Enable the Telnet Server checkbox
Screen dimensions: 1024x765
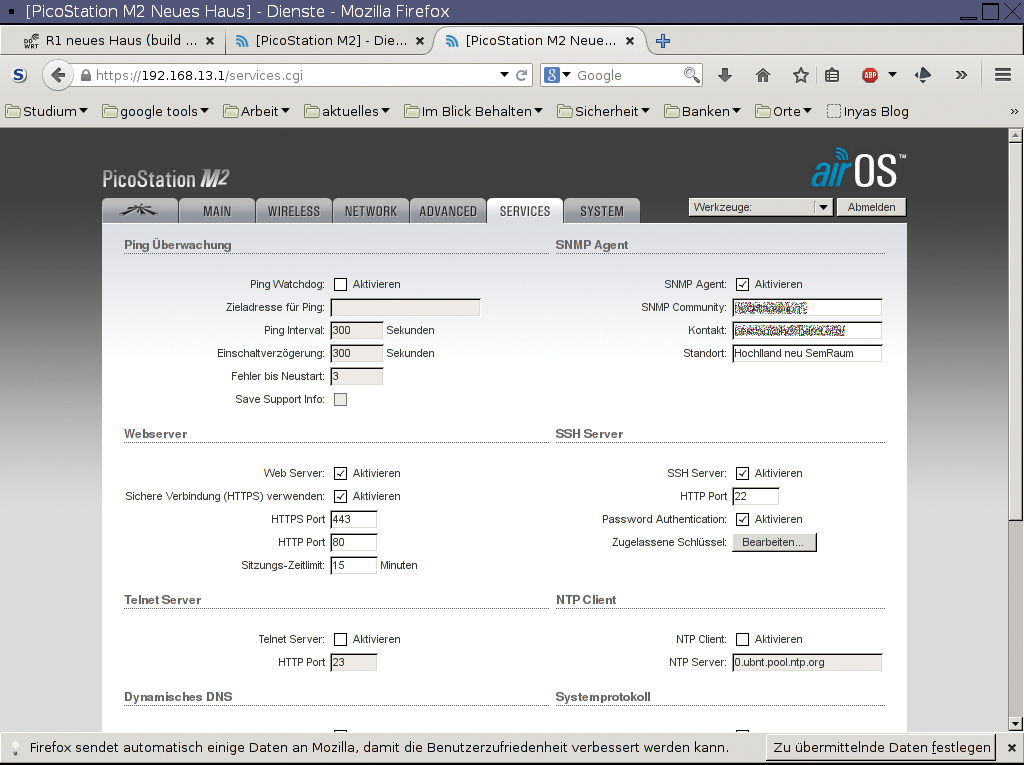(x=341, y=640)
